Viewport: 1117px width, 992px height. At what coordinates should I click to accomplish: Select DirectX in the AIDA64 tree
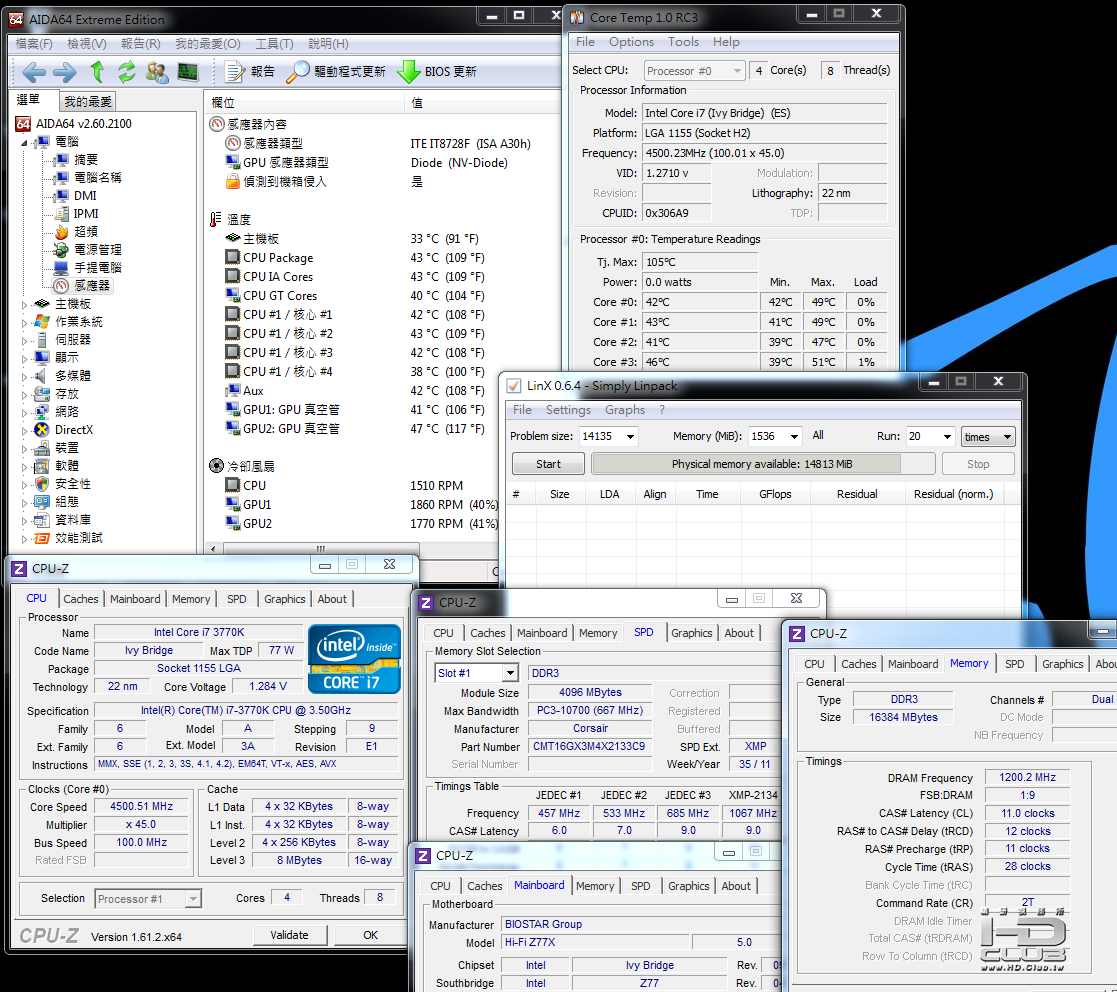click(73, 429)
